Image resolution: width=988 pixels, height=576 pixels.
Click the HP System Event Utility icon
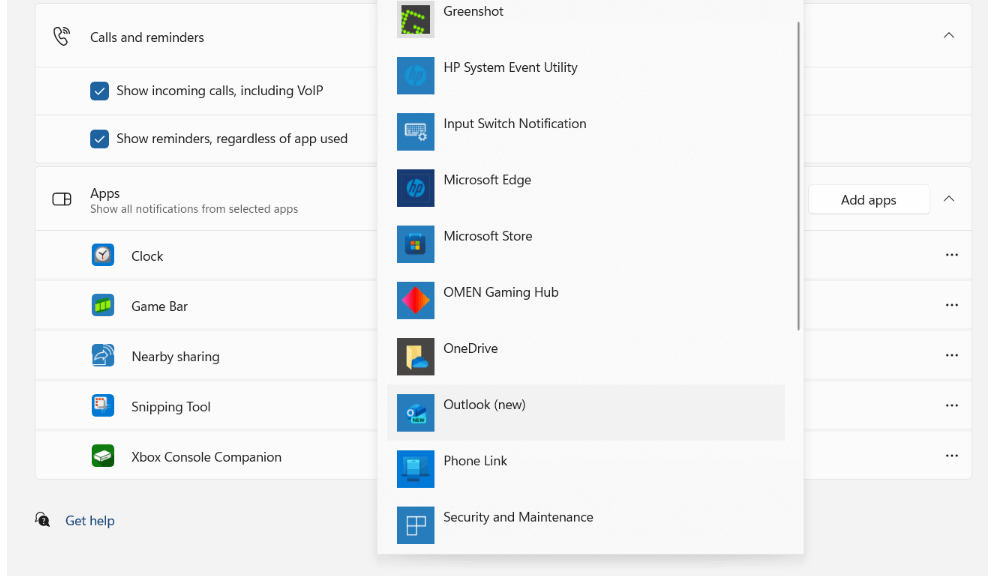tap(415, 76)
